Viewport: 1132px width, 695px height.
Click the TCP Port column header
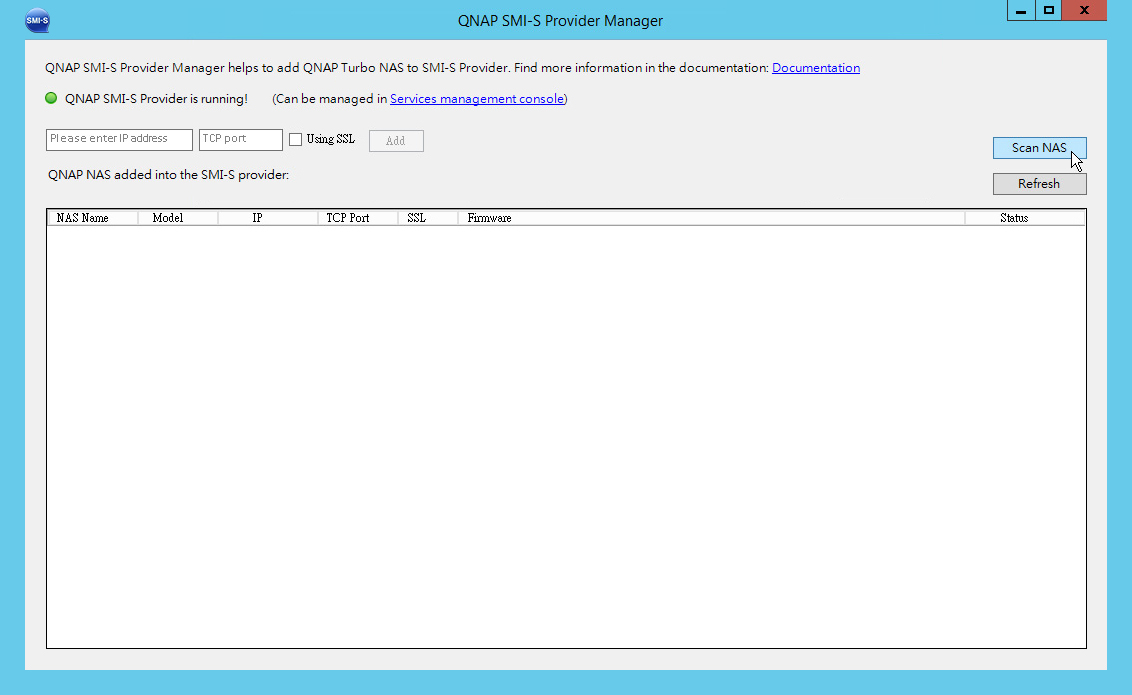tap(357, 218)
